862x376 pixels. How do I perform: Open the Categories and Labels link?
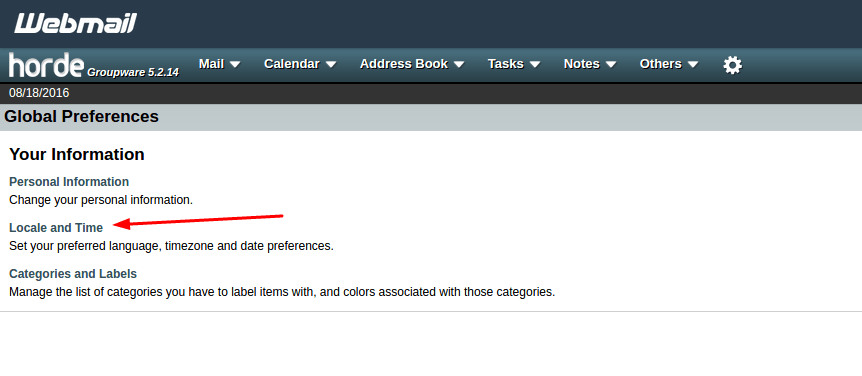point(73,274)
